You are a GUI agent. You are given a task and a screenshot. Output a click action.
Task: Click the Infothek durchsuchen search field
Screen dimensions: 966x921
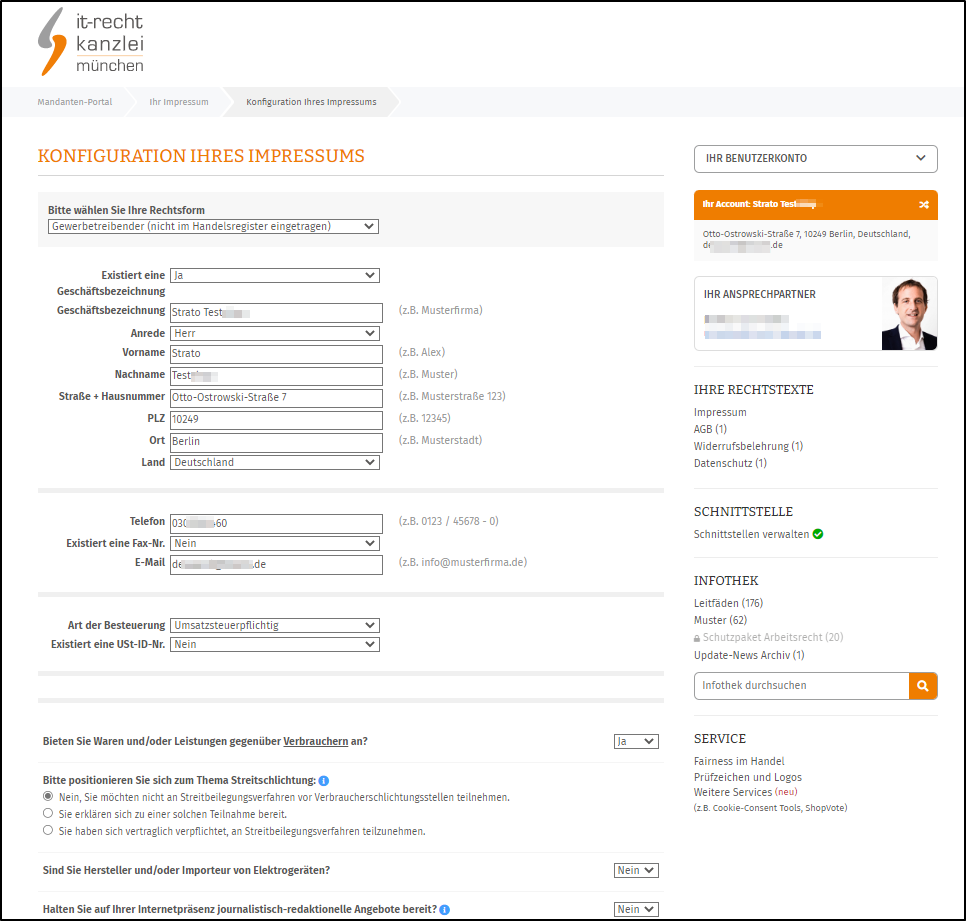801,685
